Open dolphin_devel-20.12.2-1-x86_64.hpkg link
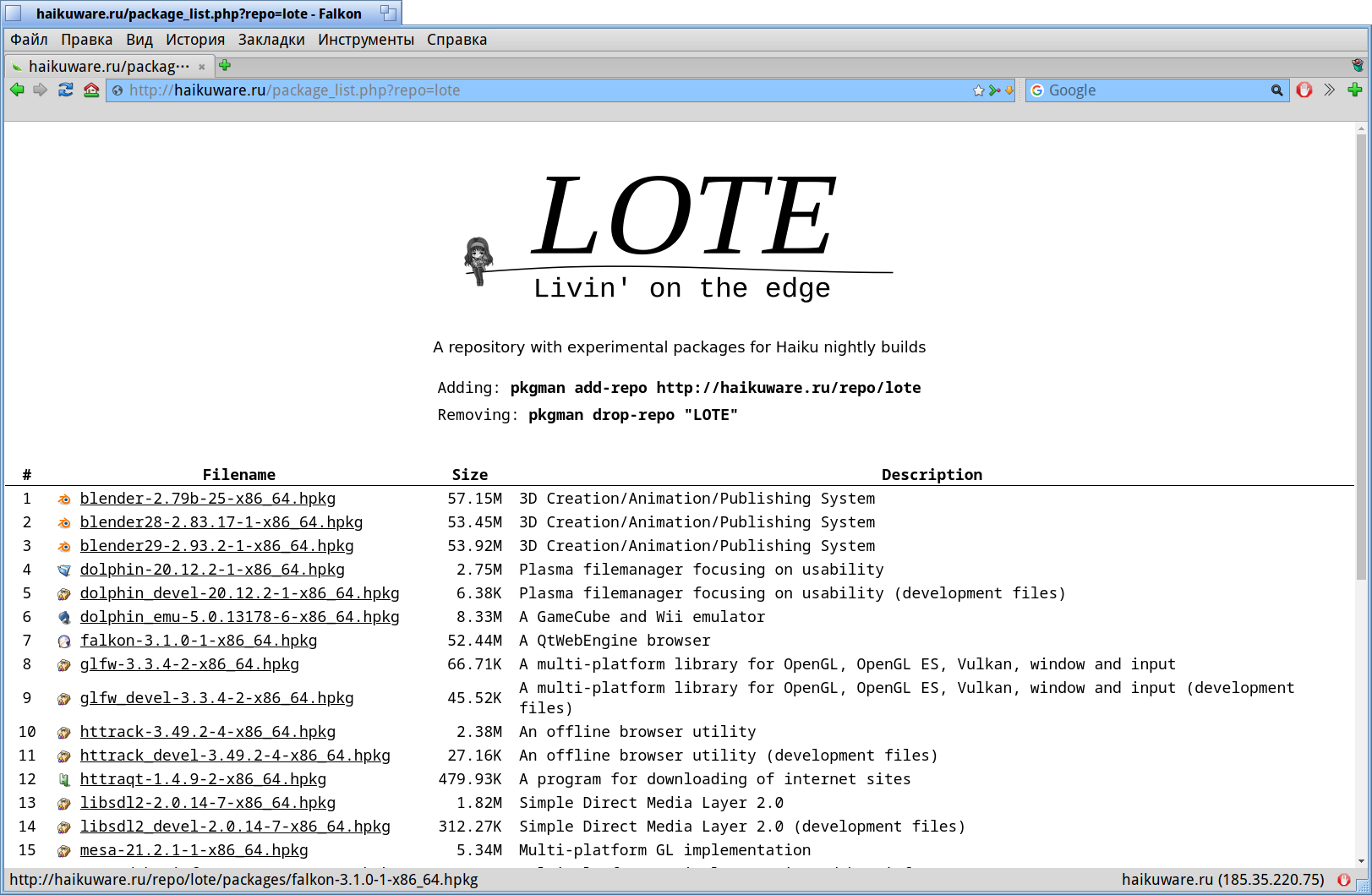The height and width of the screenshot is (895, 1372). 240,593
